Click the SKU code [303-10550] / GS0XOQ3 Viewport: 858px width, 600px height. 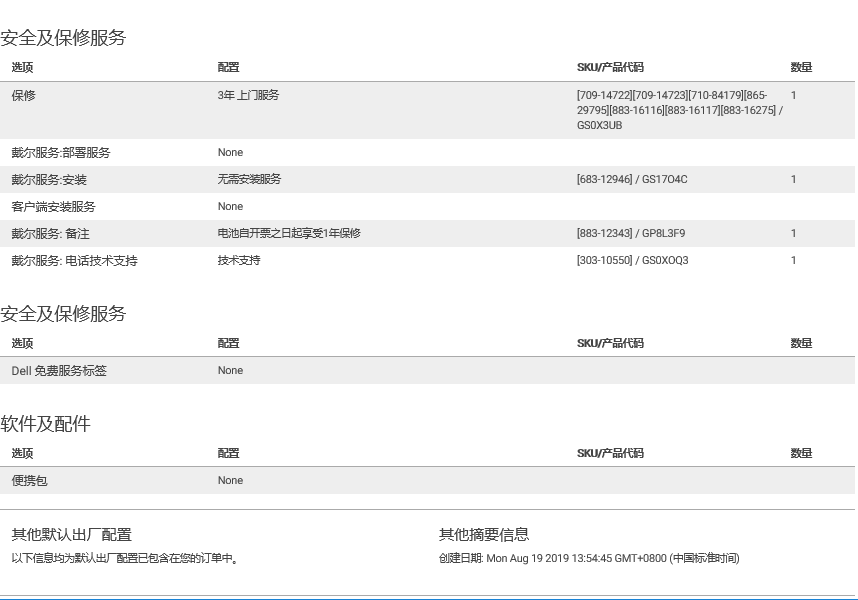pos(632,261)
